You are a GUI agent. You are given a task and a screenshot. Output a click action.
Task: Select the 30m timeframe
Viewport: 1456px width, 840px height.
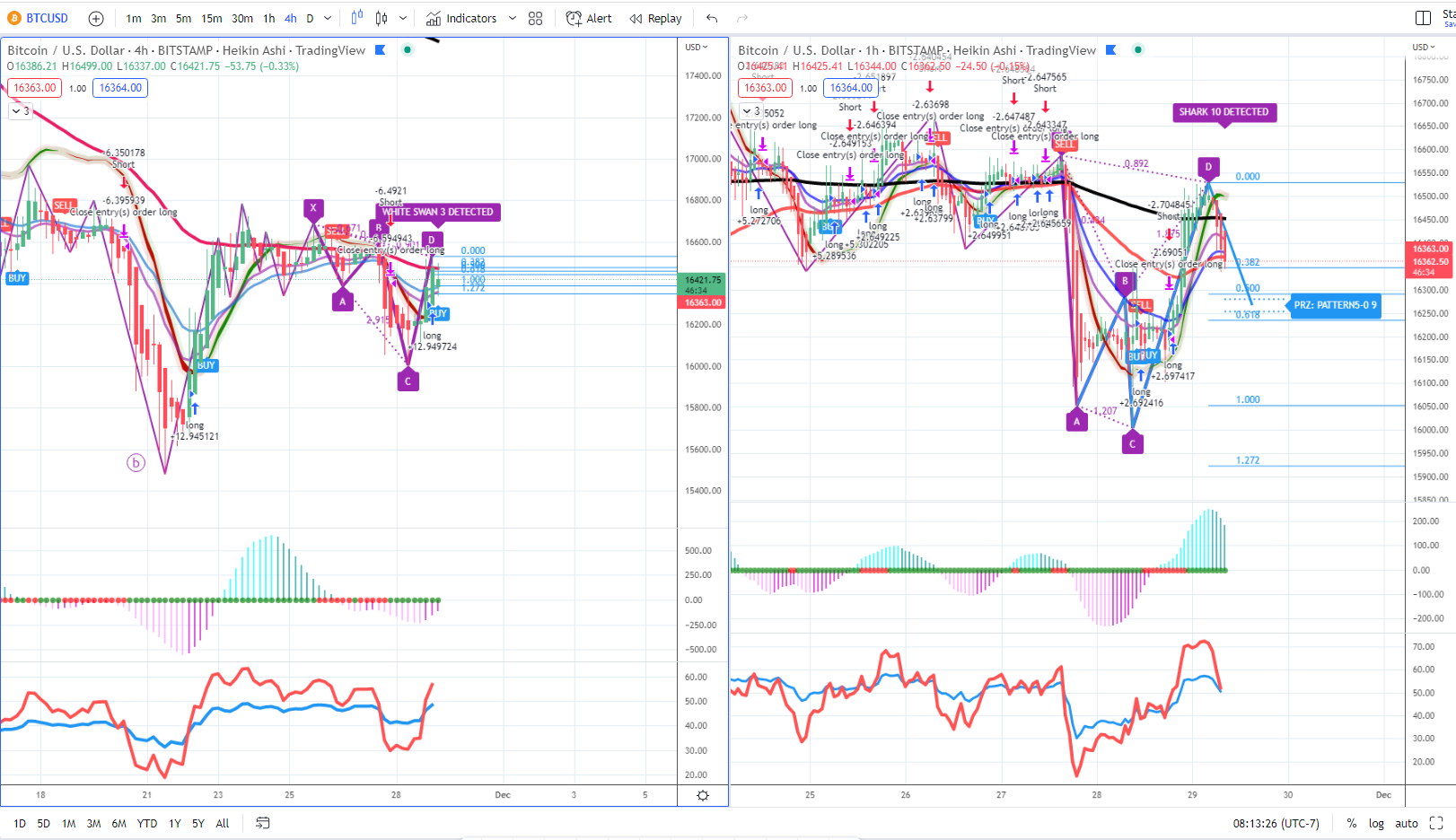click(x=242, y=18)
